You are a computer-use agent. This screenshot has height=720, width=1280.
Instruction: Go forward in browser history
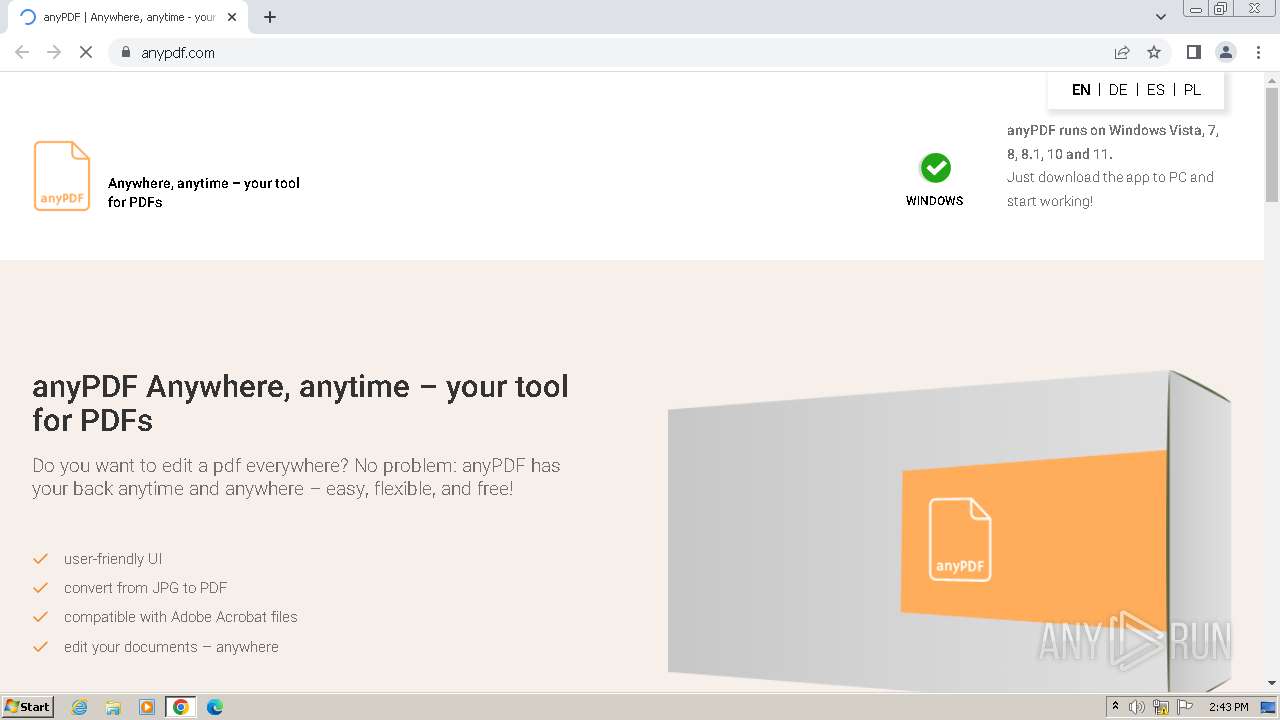[x=54, y=52]
